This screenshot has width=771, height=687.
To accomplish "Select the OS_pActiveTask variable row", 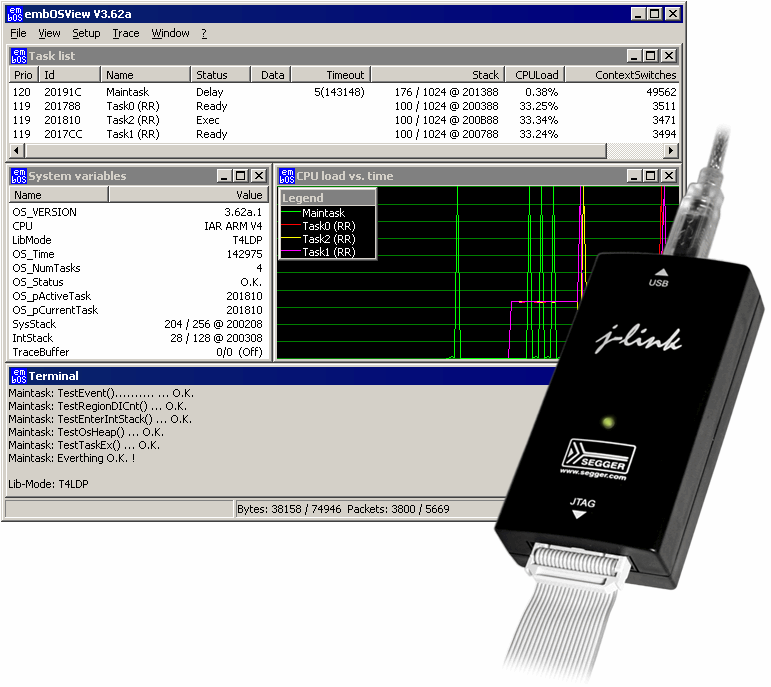I will pyautogui.click(x=138, y=296).
